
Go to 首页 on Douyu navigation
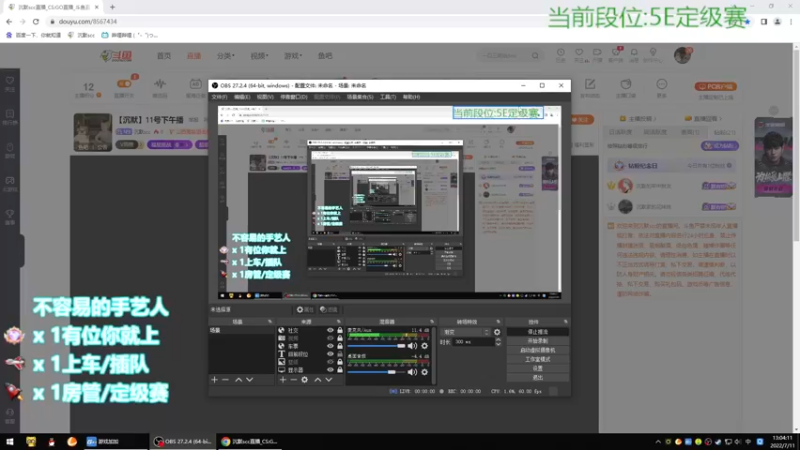click(x=164, y=56)
